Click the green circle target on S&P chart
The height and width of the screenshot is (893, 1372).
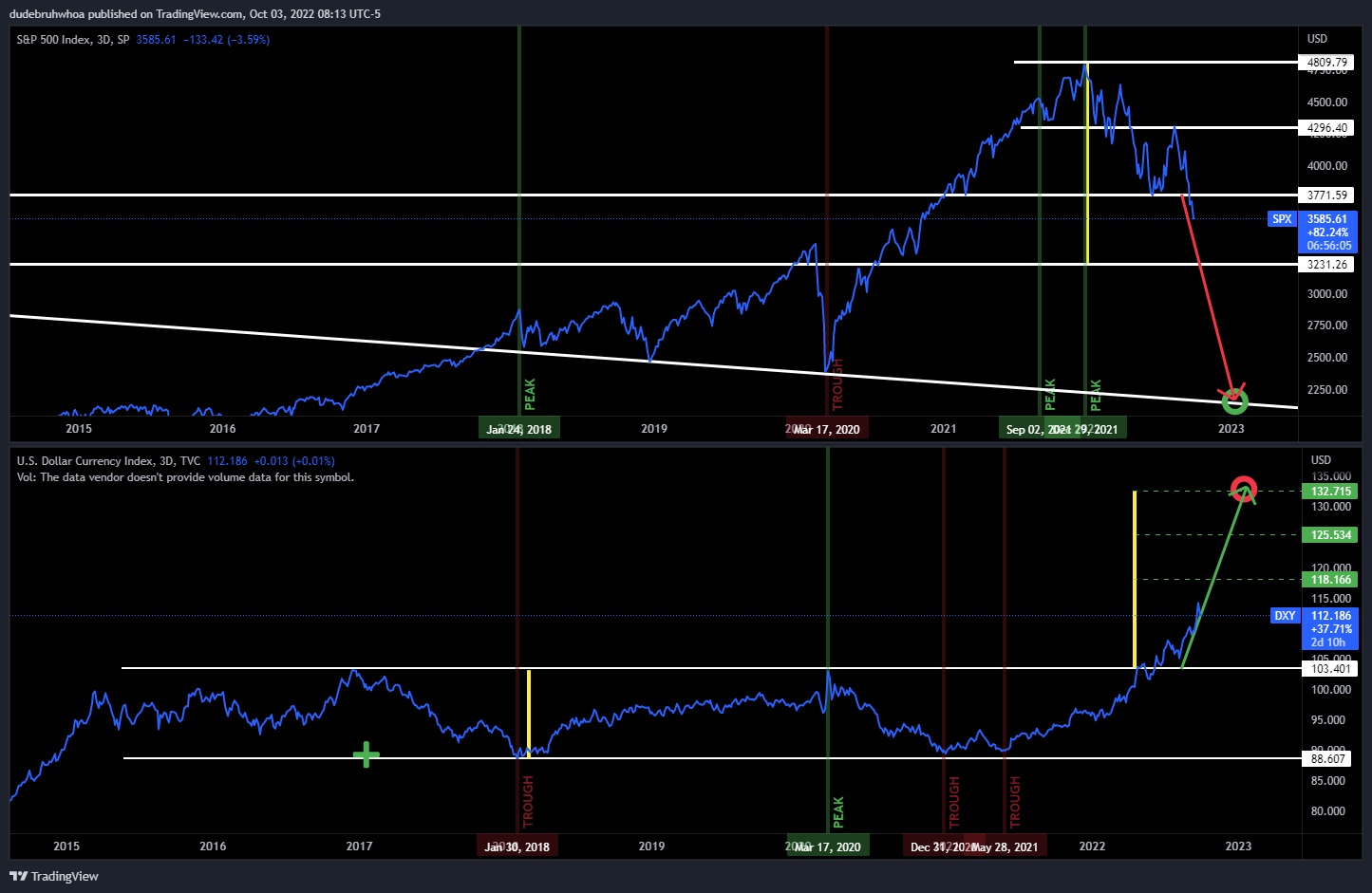[x=1234, y=400]
